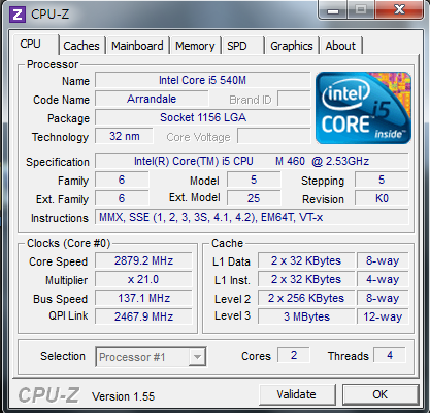This screenshot has height=415, width=432.
Task: Click the Specification field with 'M 460 @ 2.53GHz'
Action: pos(251,161)
